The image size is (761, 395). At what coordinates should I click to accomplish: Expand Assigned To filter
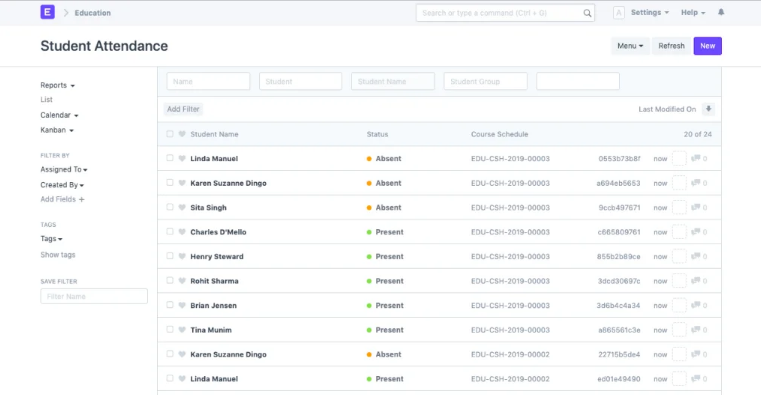[64, 169]
